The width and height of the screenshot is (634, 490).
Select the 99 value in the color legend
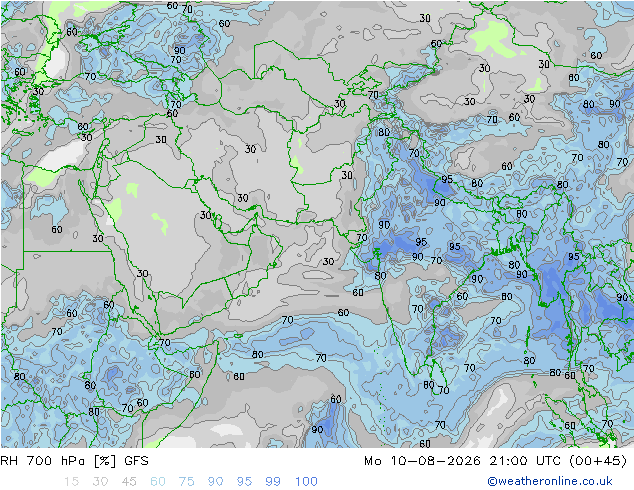[273, 482]
